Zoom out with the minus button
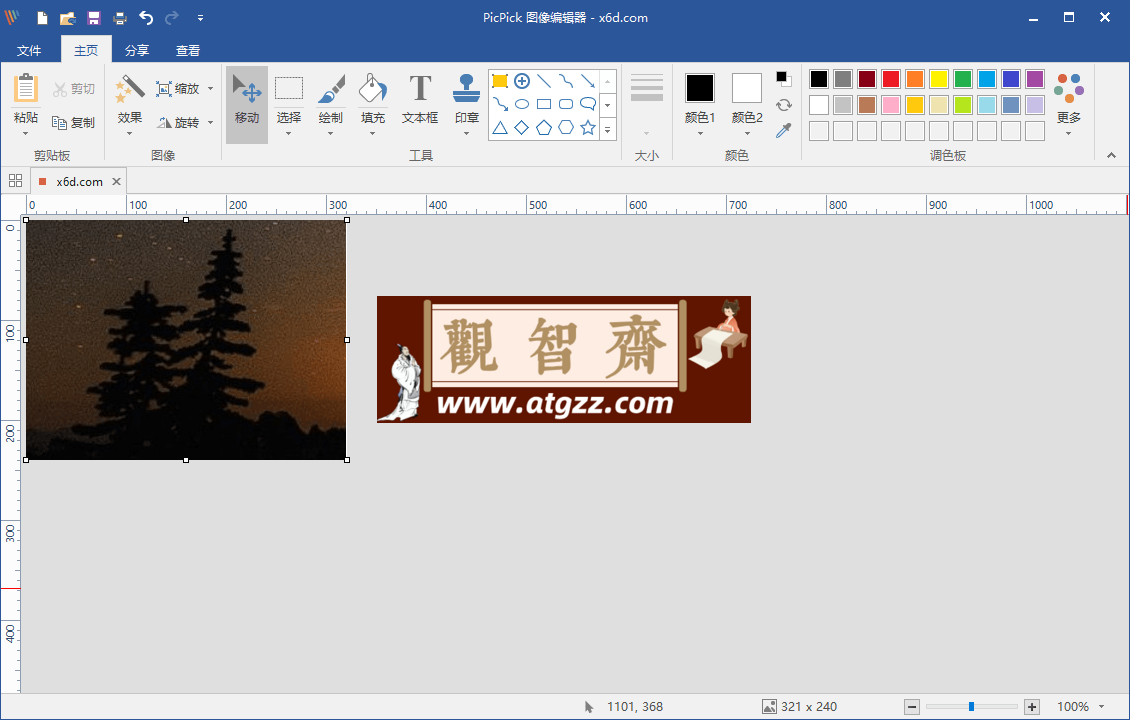 pyautogui.click(x=912, y=707)
